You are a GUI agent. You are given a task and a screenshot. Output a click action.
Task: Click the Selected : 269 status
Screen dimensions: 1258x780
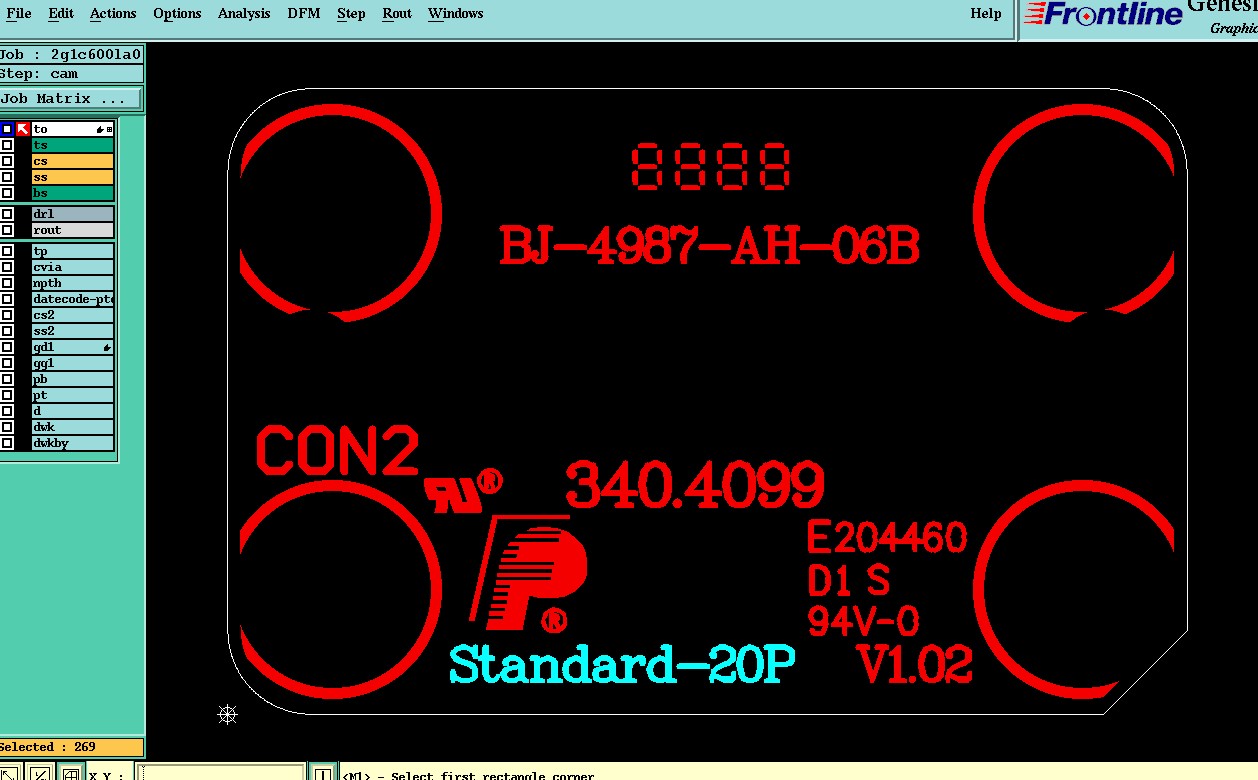pyautogui.click(x=71, y=747)
